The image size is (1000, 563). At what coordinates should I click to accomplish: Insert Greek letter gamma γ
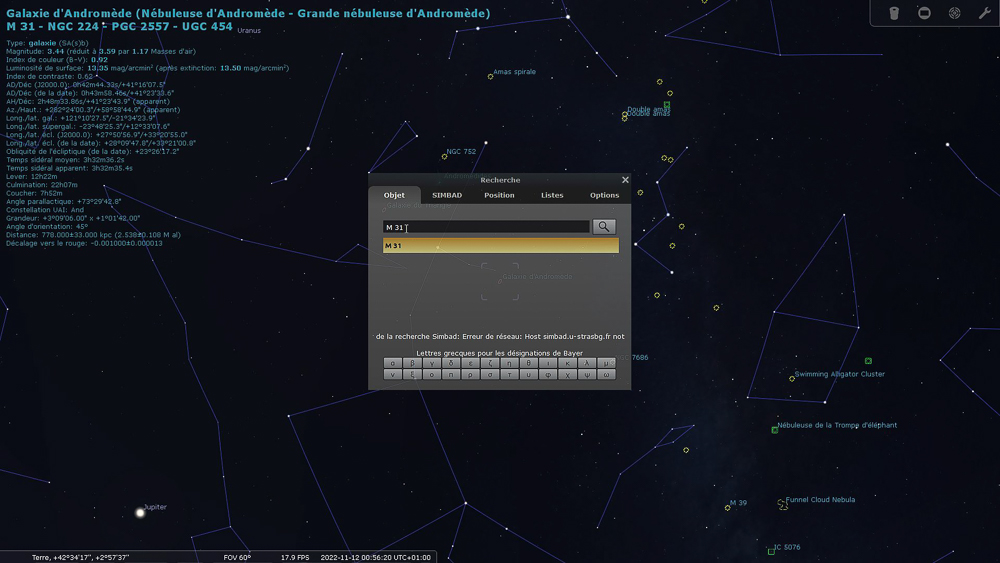coord(432,363)
